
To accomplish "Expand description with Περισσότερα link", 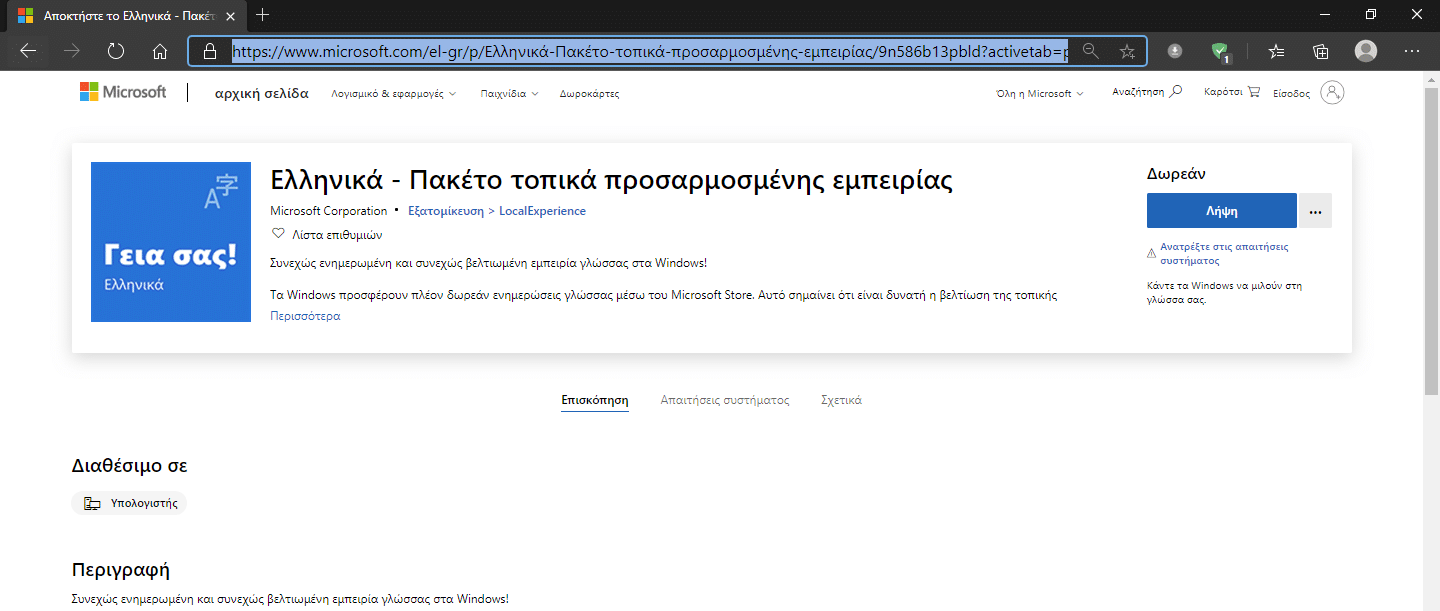I will point(306,316).
